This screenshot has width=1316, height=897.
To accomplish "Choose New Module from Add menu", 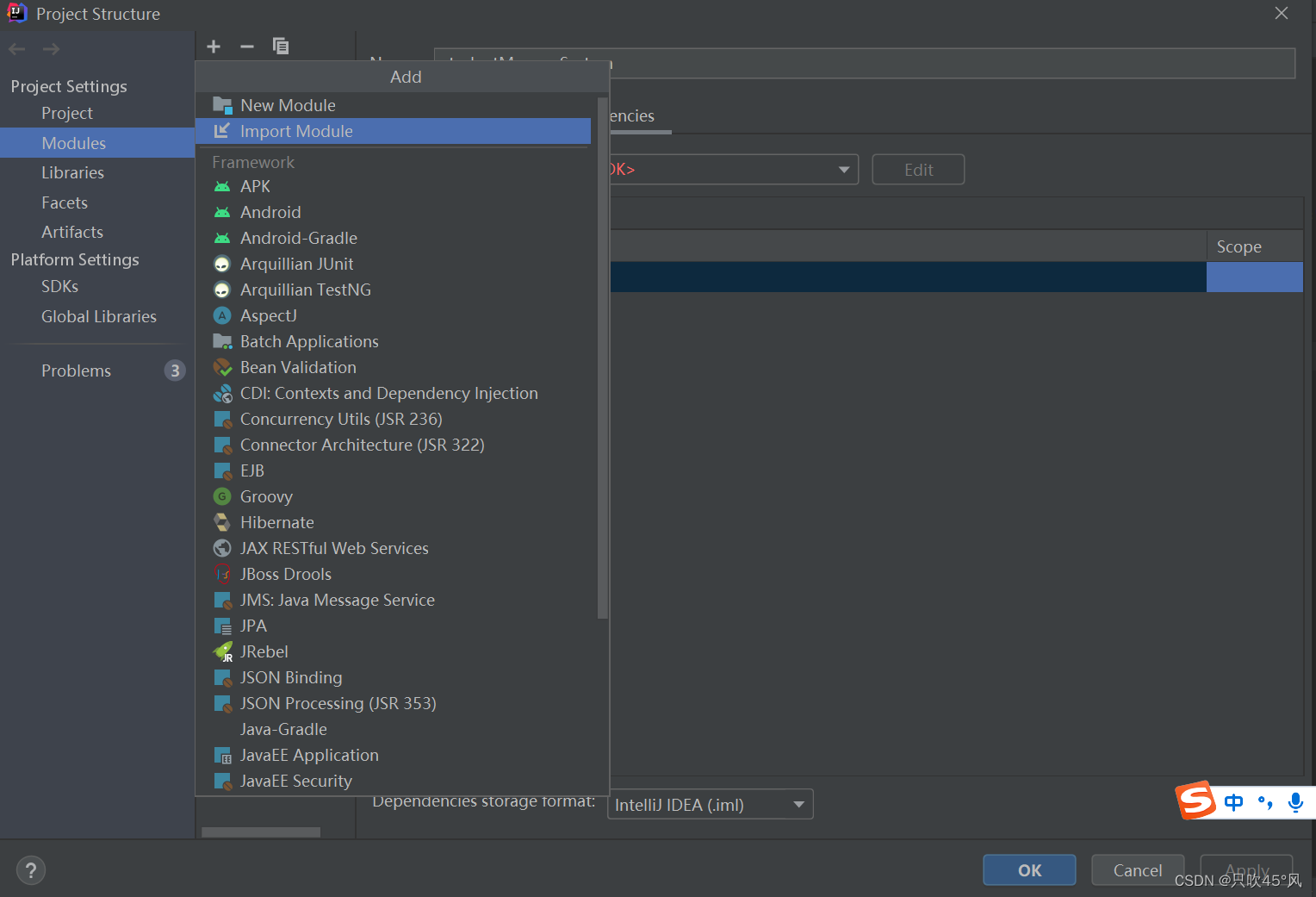I will pos(393,105).
